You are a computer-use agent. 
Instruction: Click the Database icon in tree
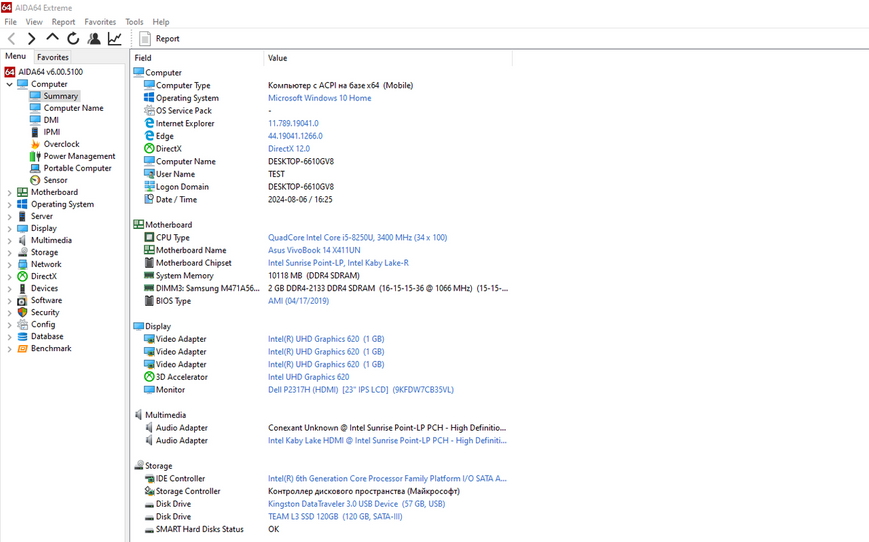[22, 336]
